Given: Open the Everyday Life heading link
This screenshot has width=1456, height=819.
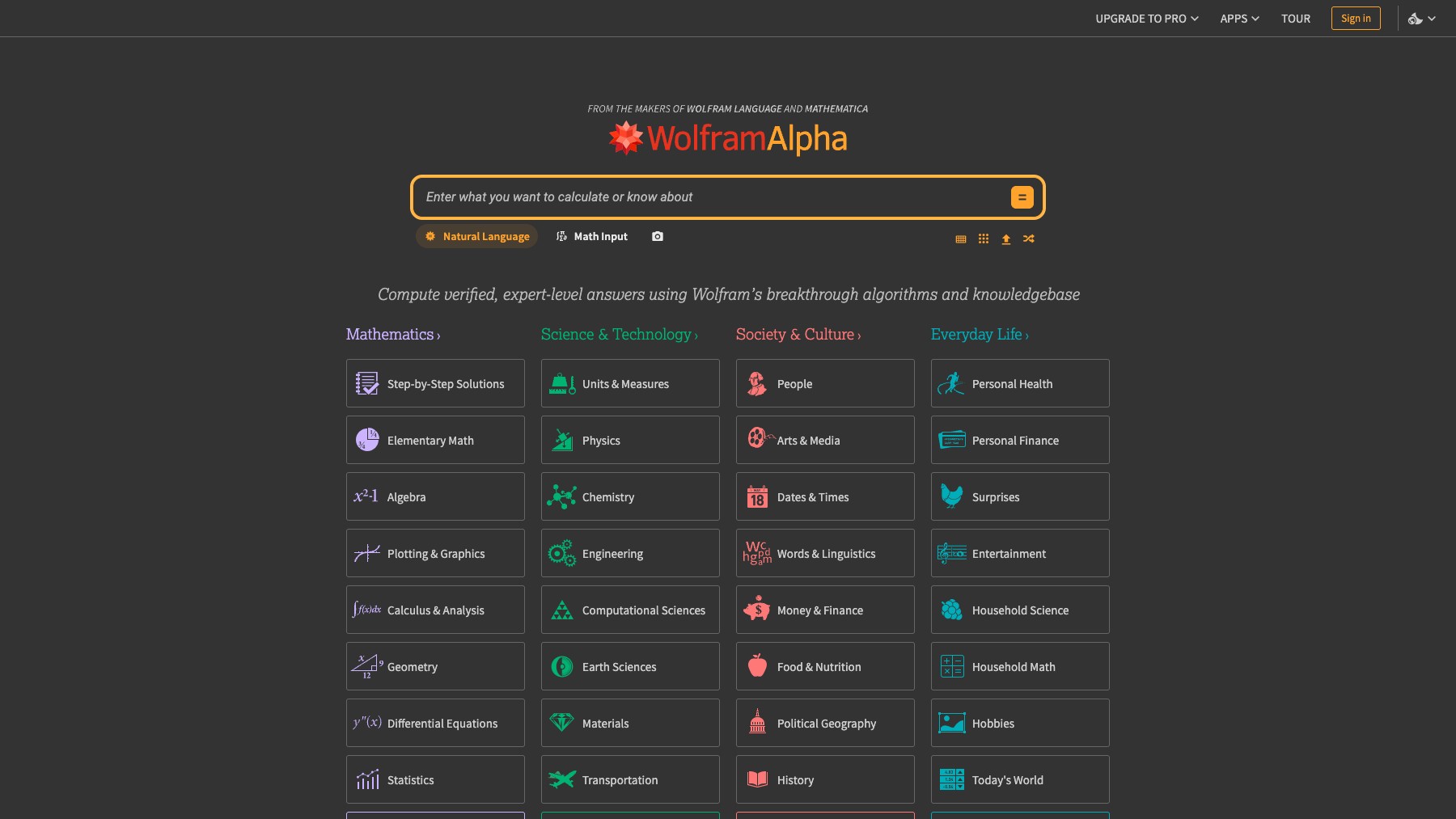Looking at the screenshot, I should click(980, 335).
